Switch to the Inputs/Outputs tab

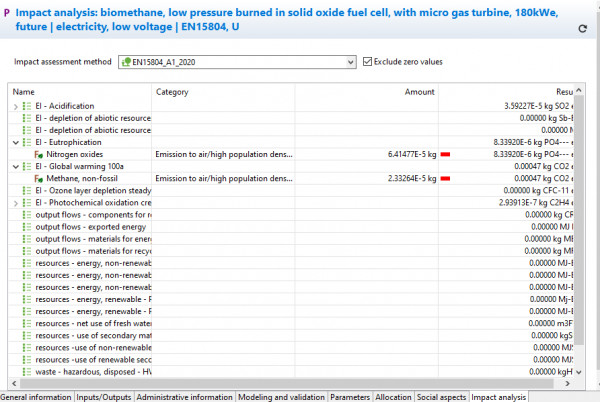coord(104,397)
